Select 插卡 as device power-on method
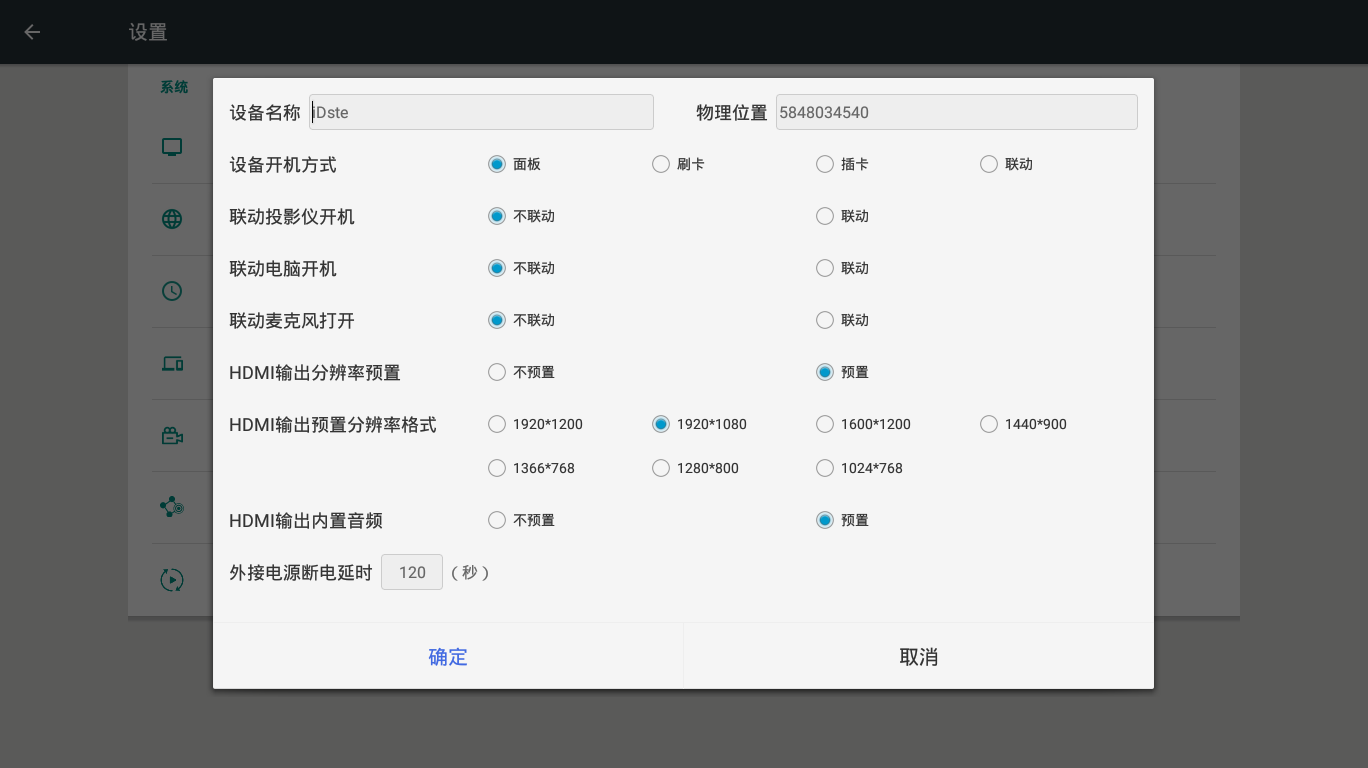 point(825,164)
